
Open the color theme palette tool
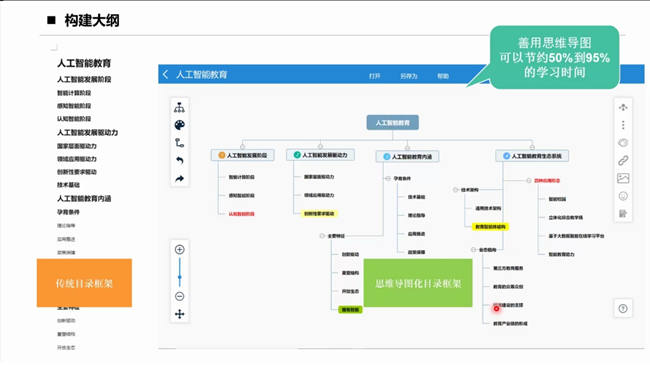[x=179, y=125]
